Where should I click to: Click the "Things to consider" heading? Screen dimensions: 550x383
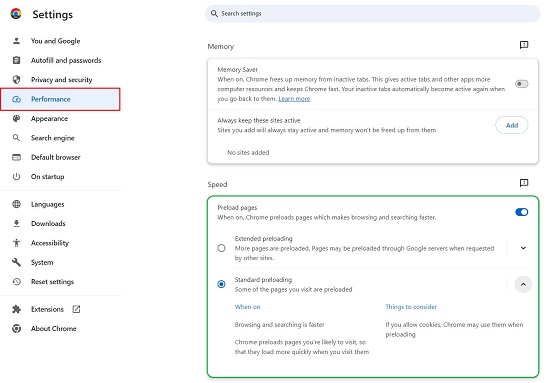[411, 307]
